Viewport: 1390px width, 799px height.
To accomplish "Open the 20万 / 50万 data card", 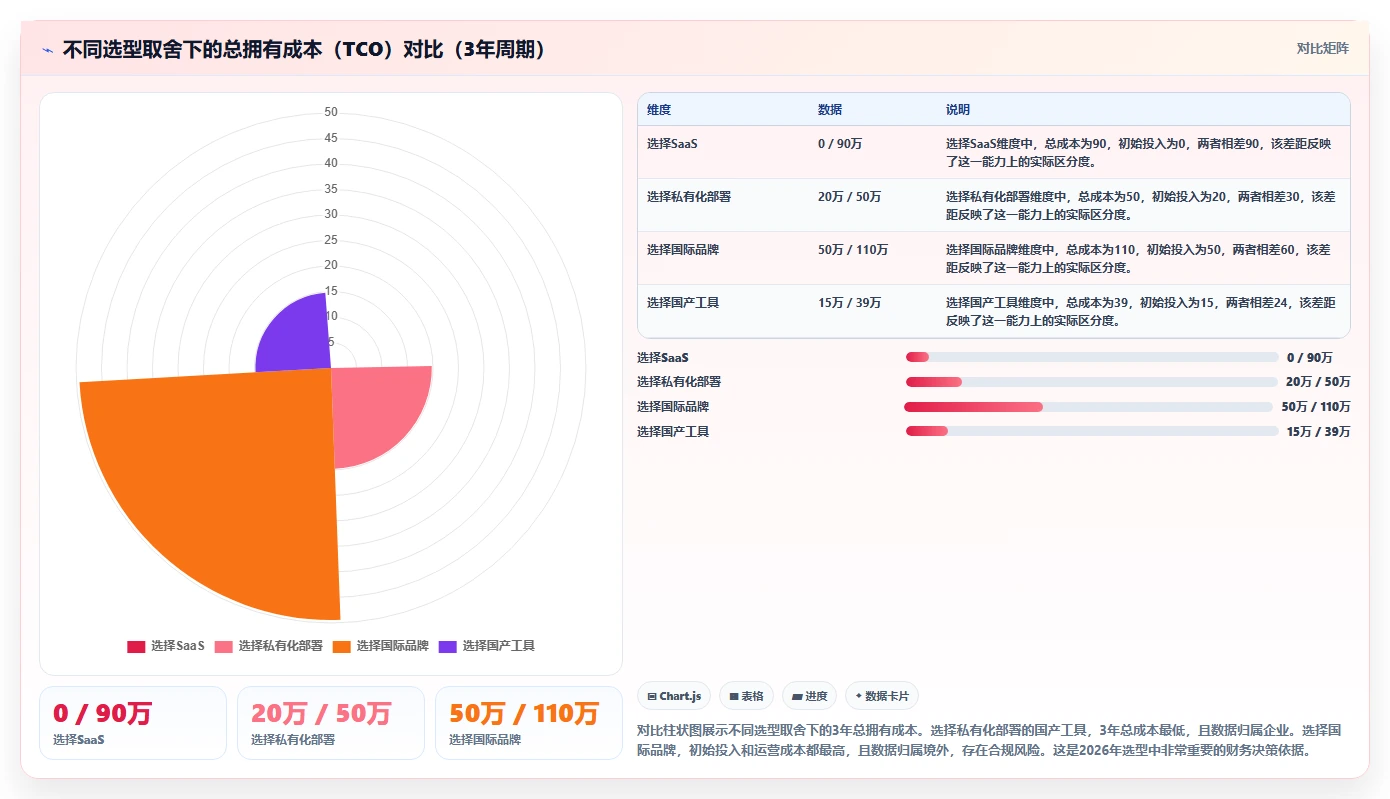I will (331, 723).
